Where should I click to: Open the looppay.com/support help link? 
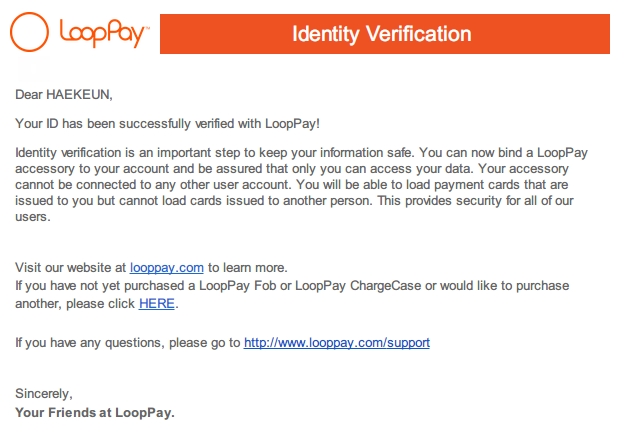337,342
